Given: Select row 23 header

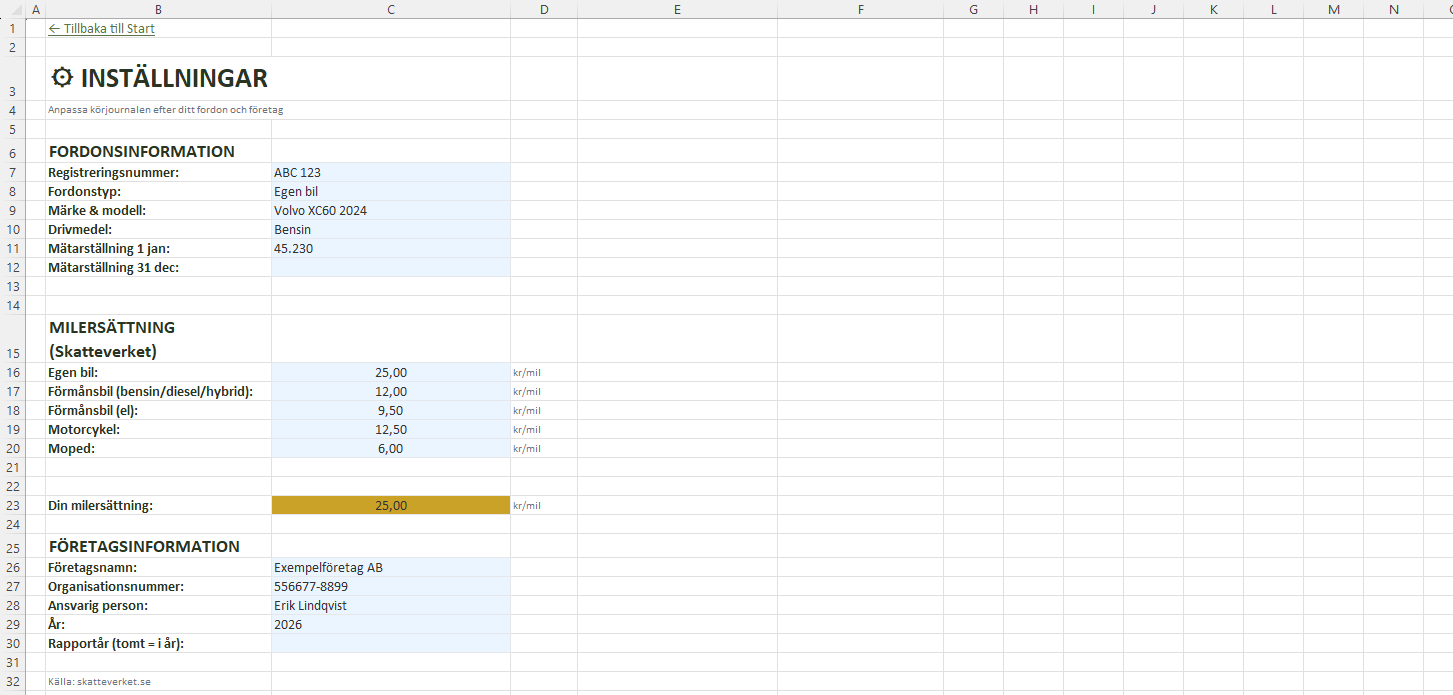Looking at the screenshot, I should pyautogui.click(x=14, y=506).
